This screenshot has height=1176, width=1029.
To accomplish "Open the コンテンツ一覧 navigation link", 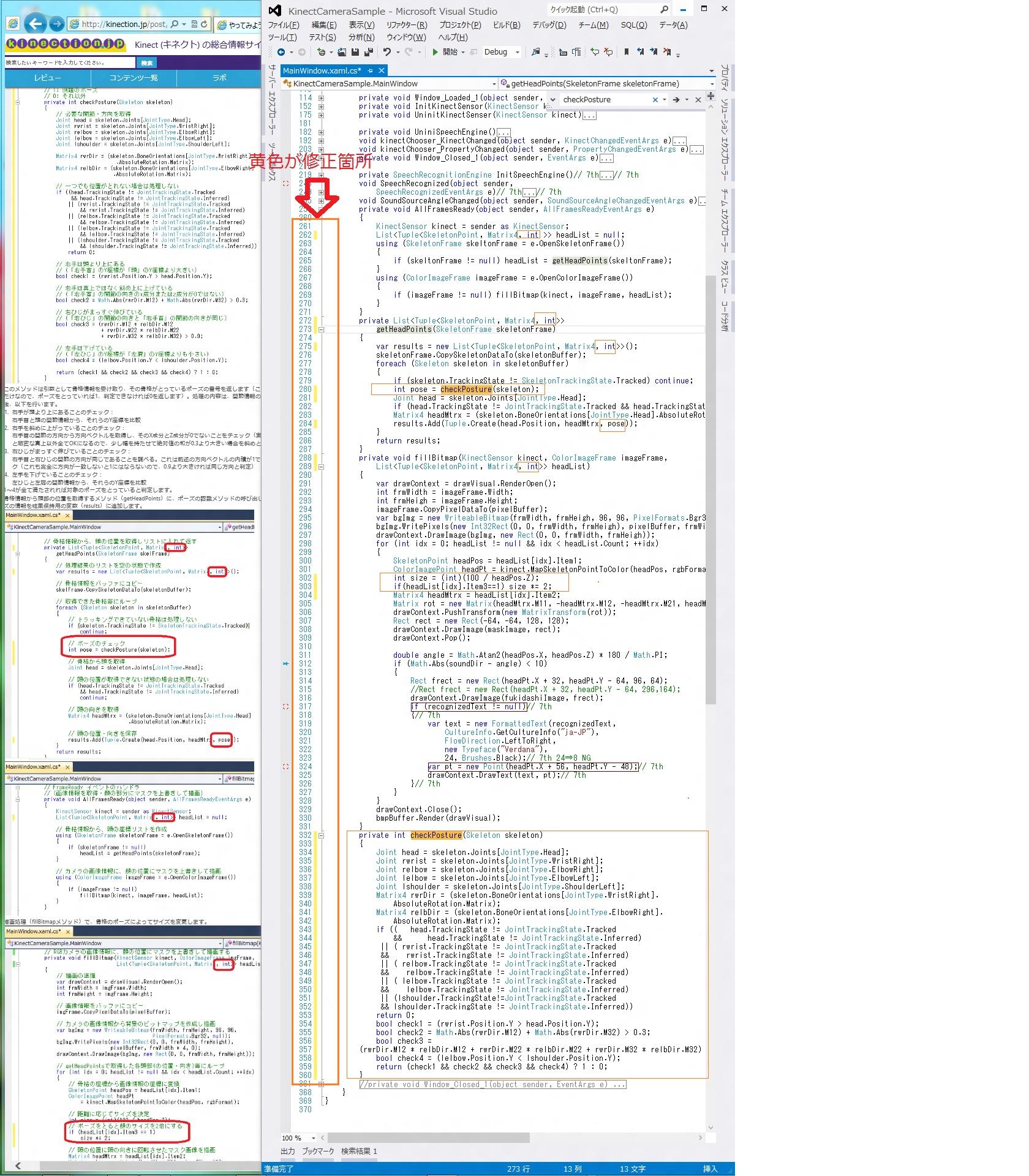I will [x=134, y=78].
